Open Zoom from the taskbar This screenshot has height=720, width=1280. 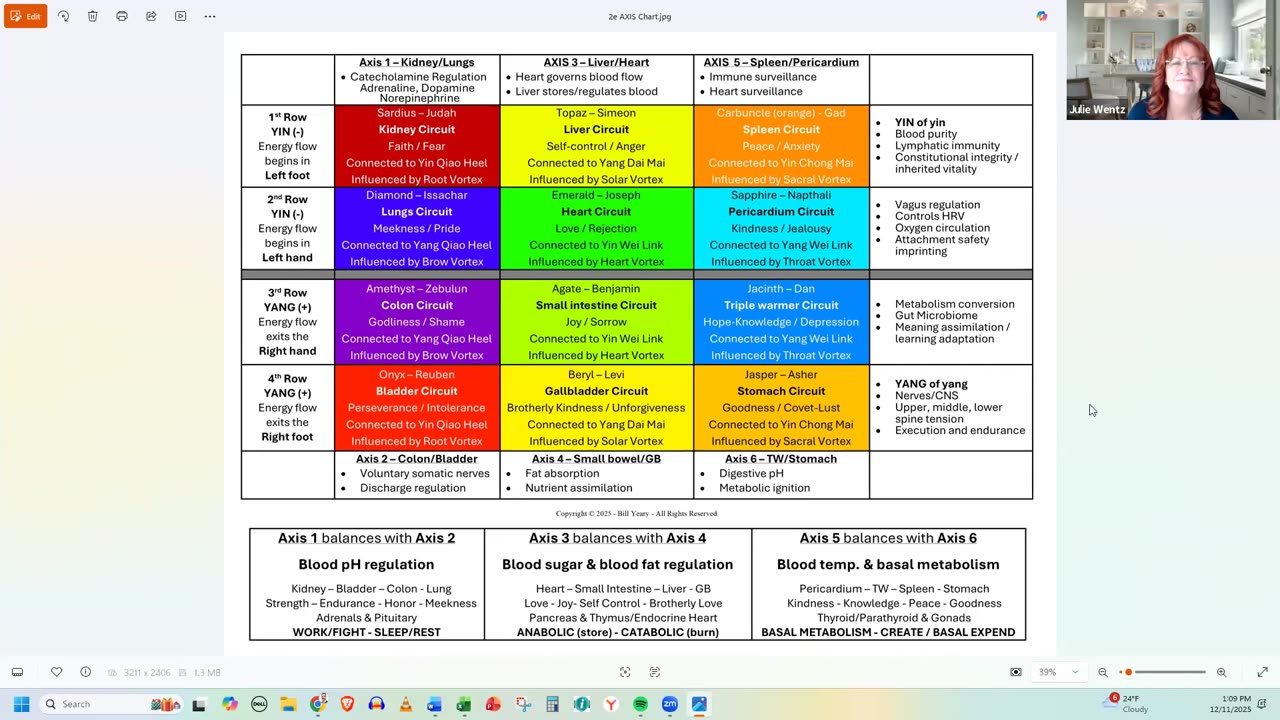(670, 704)
